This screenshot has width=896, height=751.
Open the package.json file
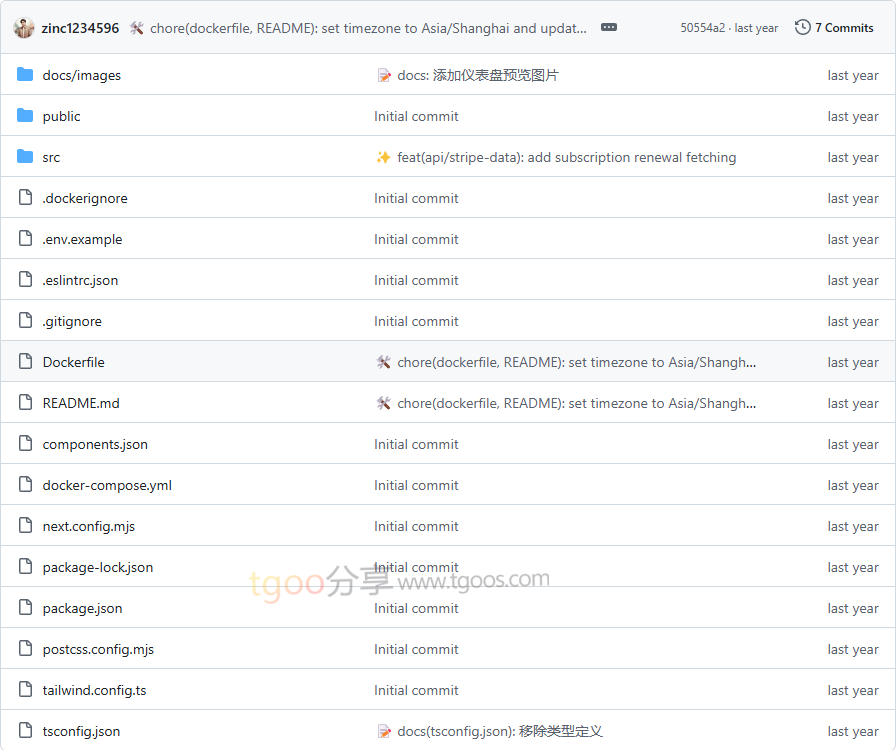(82, 609)
